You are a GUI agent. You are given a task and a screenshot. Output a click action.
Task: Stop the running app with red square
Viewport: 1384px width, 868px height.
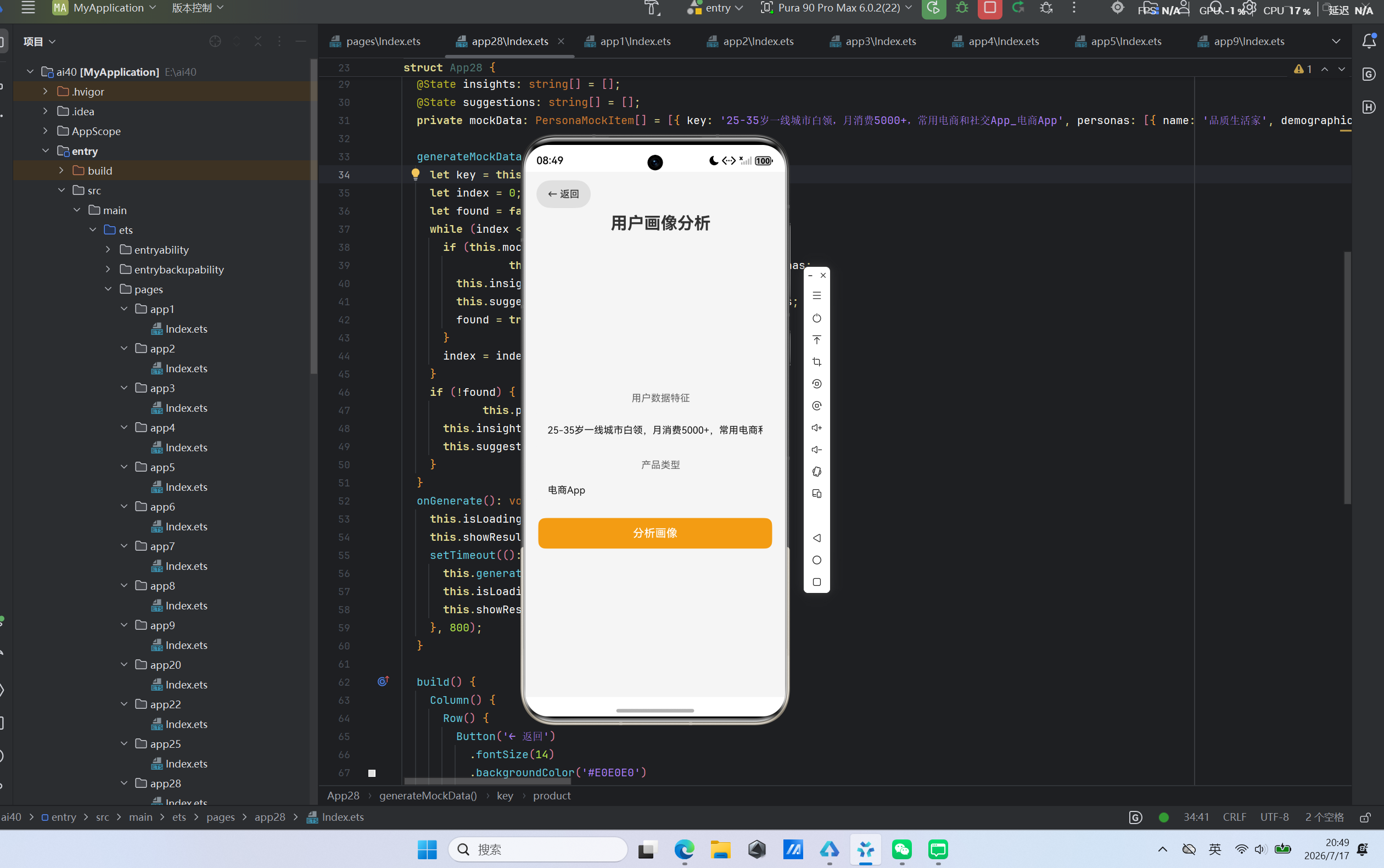[990, 8]
